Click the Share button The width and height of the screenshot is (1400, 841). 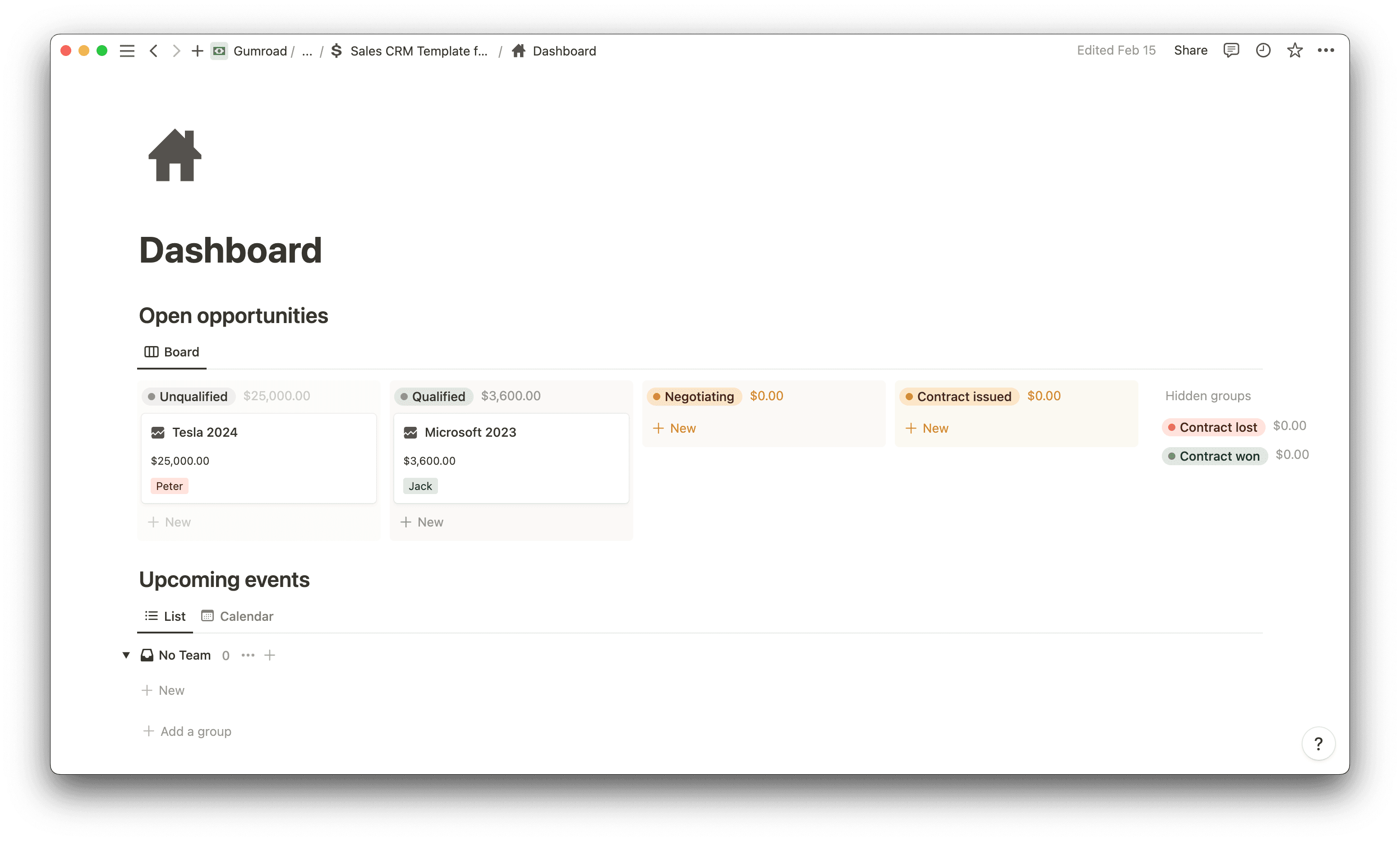pyautogui.click(x=1190, y=51)
